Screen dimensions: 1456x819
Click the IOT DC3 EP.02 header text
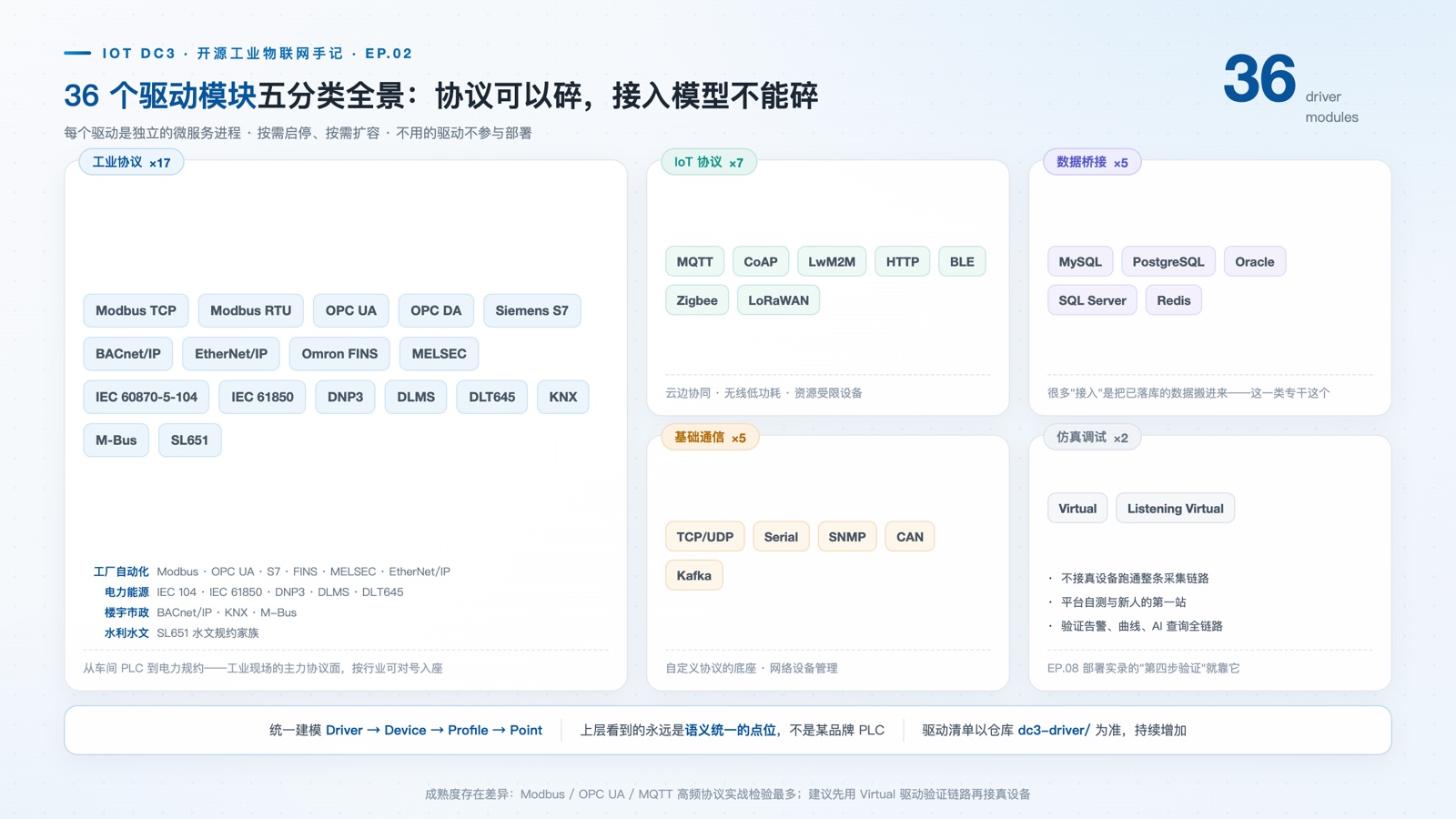coord(258,54)
